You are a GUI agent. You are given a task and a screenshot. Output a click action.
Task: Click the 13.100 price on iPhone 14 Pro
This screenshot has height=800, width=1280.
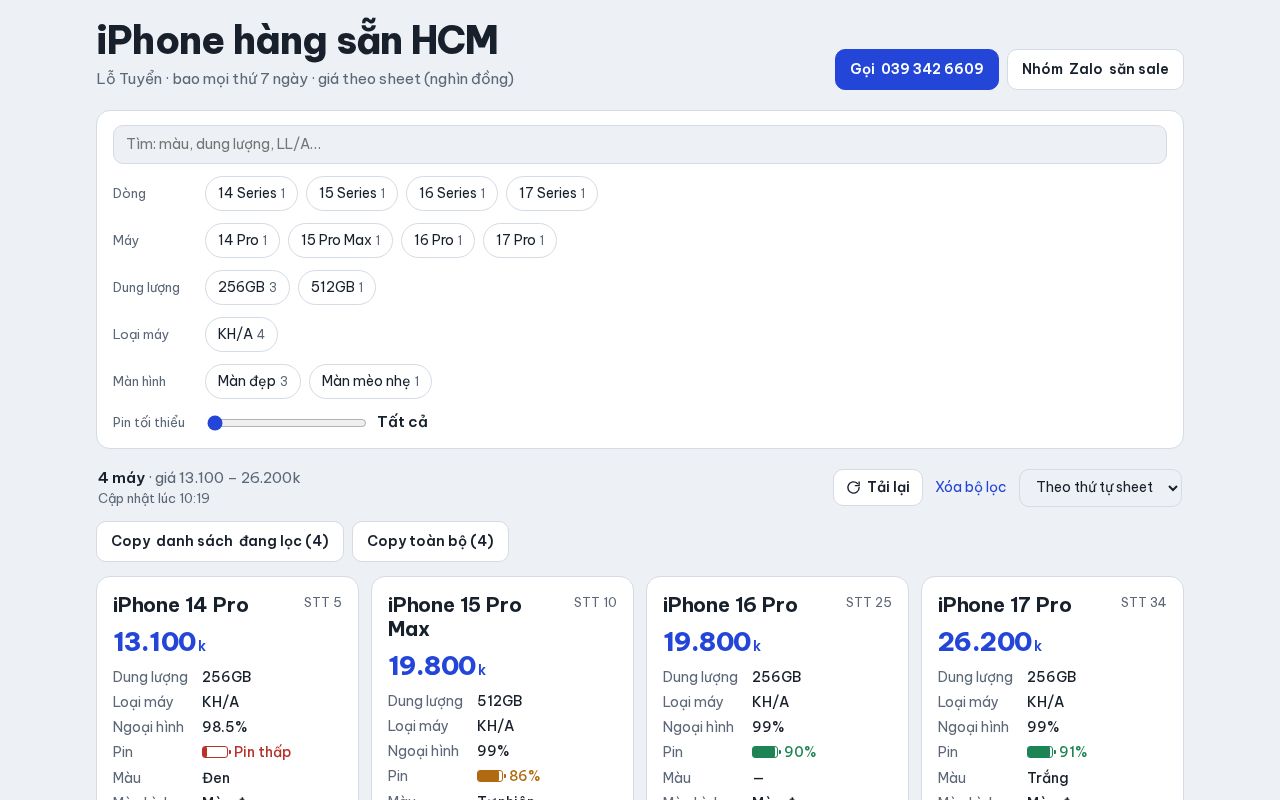(154, 641)
